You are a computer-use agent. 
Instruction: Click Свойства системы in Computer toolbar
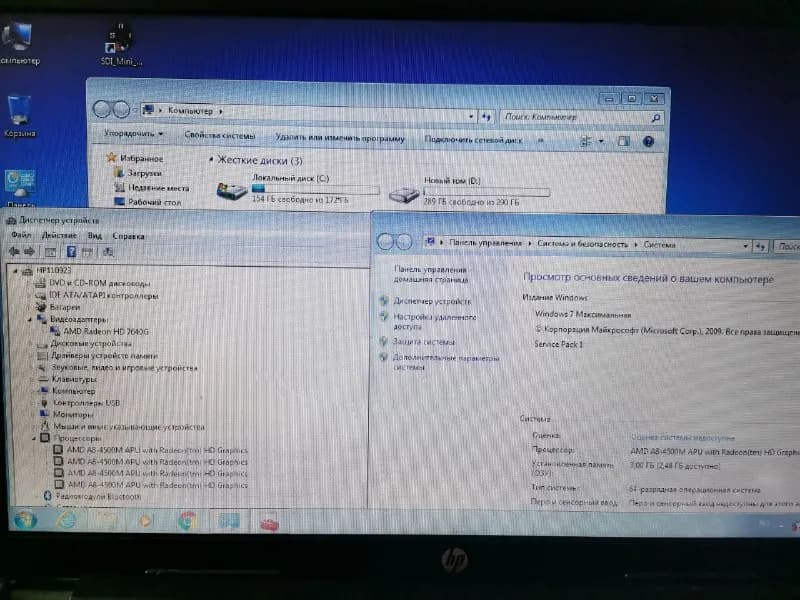pos(219,136)
